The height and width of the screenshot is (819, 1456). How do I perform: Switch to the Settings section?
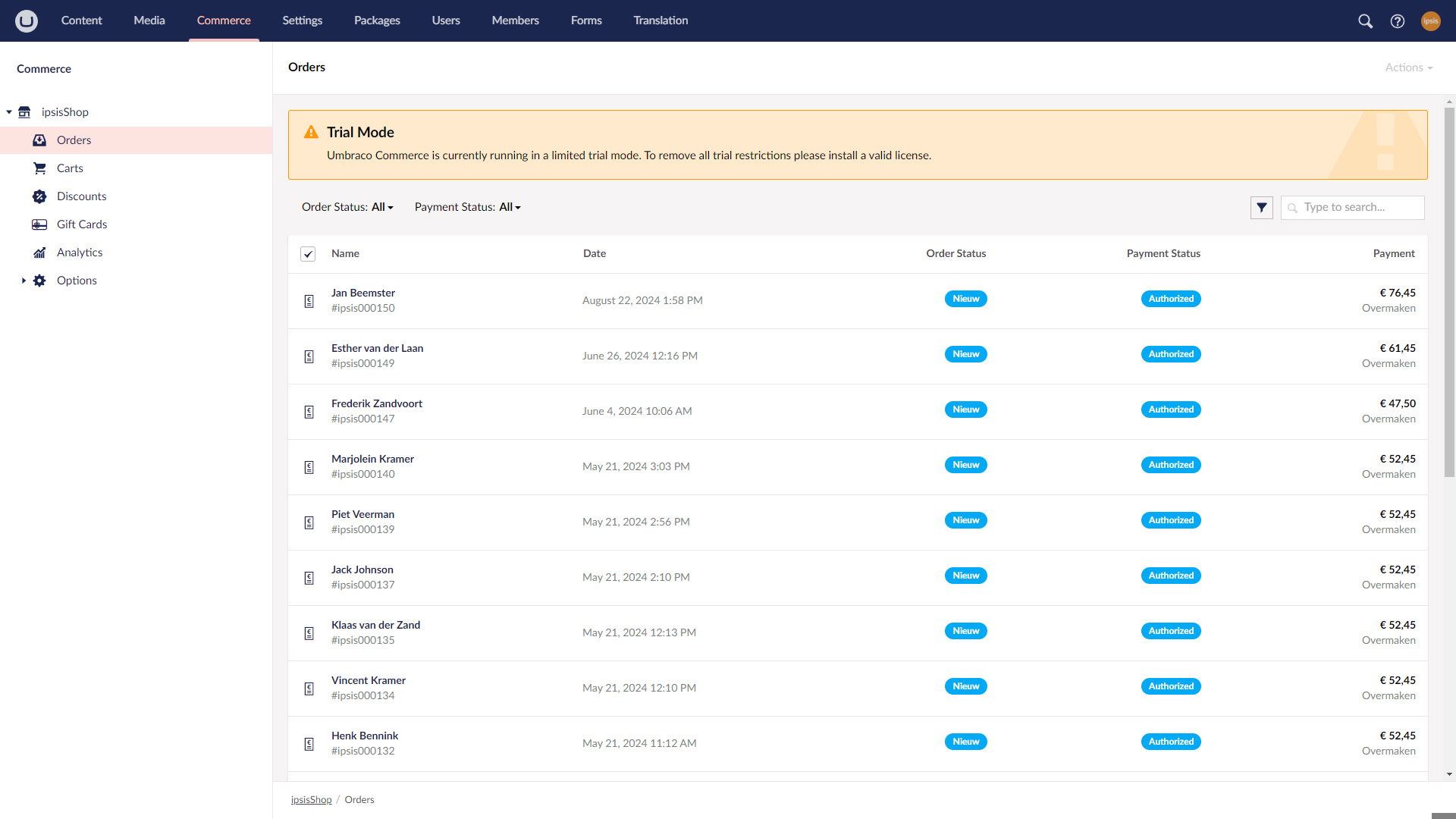302,20
